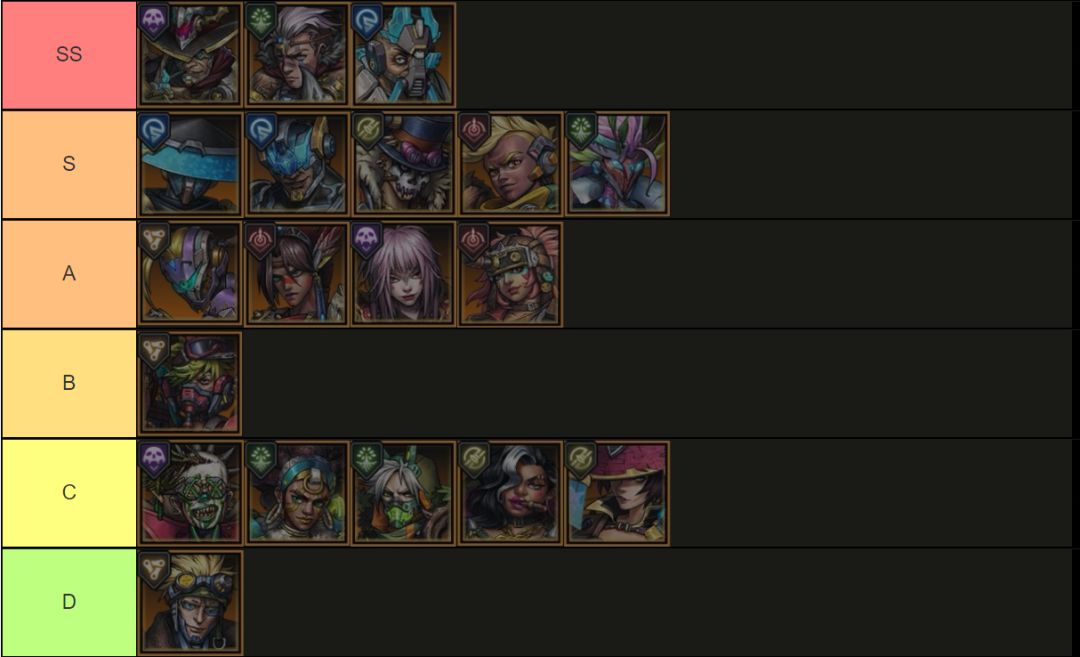Select the grinning green-goggles hero in C tier
The height and width of the screenshot is (657, 1080).
coord(190,493)
